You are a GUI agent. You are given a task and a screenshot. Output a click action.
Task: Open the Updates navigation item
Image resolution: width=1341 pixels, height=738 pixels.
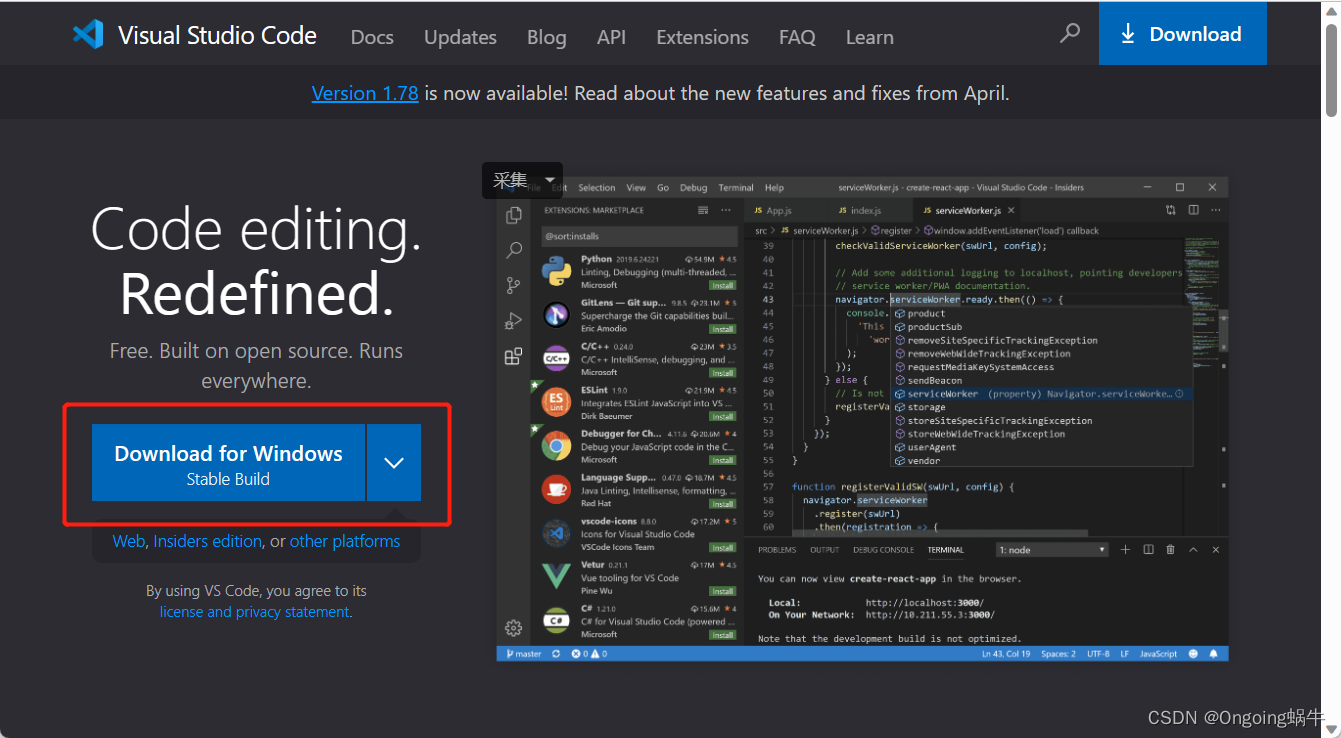click(x=460, y=37)
